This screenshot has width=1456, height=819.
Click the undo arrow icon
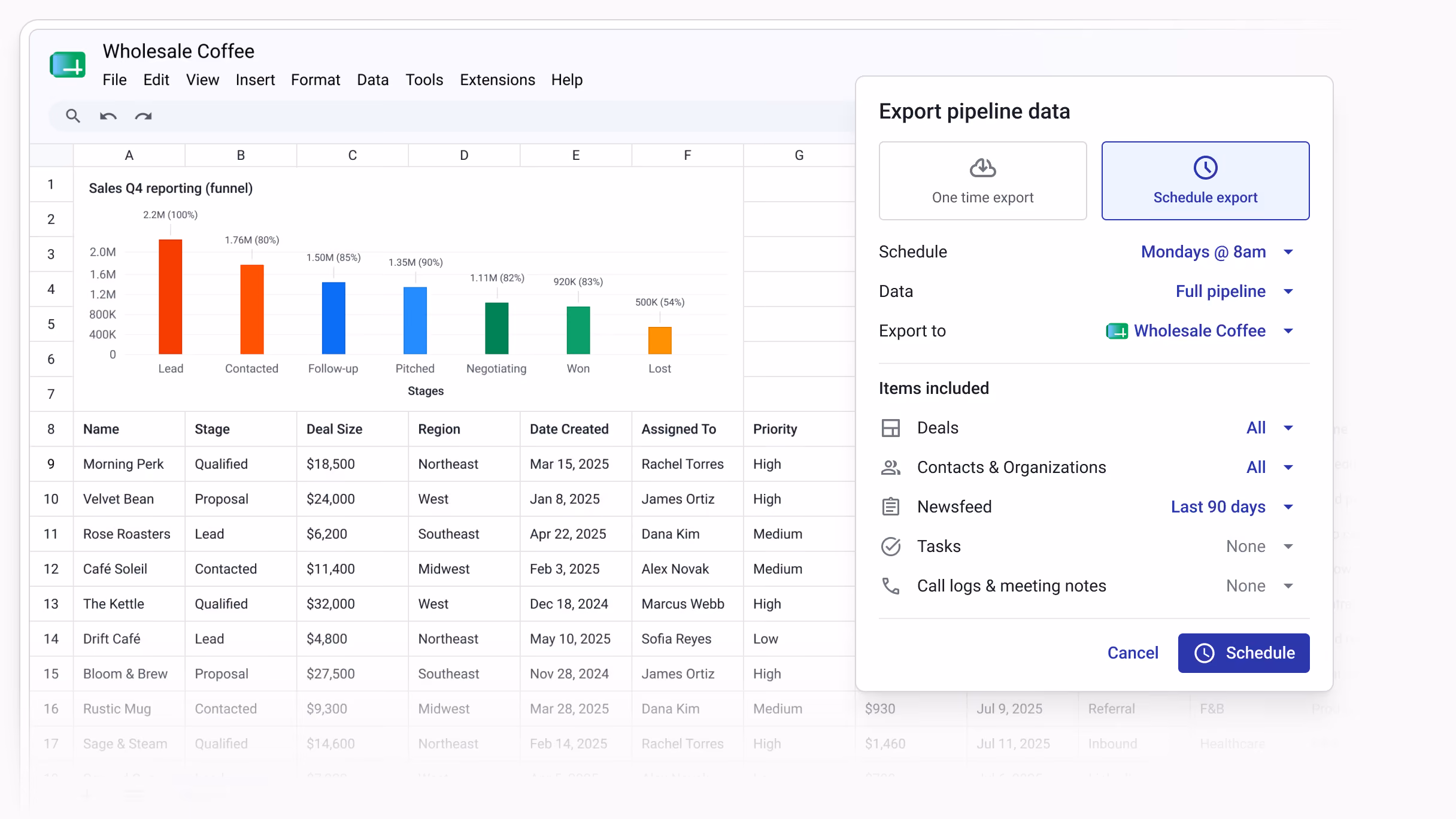108,116
